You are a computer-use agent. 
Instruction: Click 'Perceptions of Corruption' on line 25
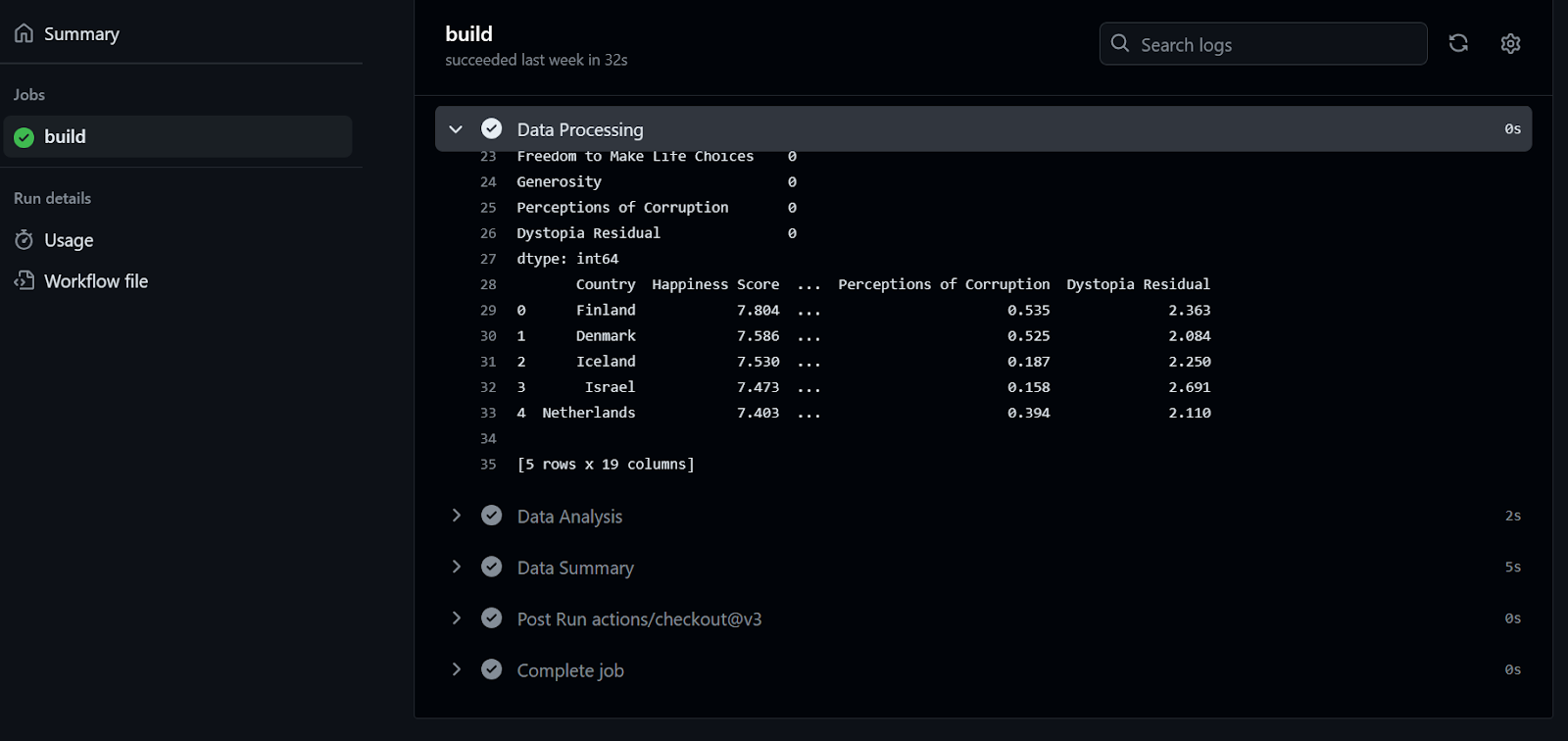pyautogui.click(x=622, y=208)
